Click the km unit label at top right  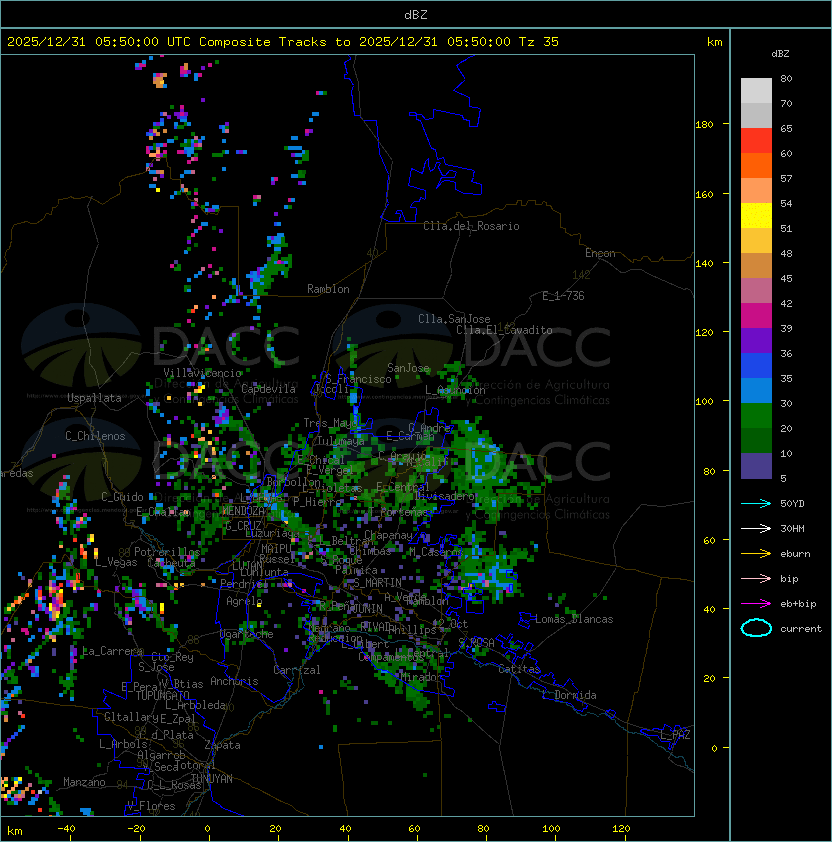pos(714,42)
